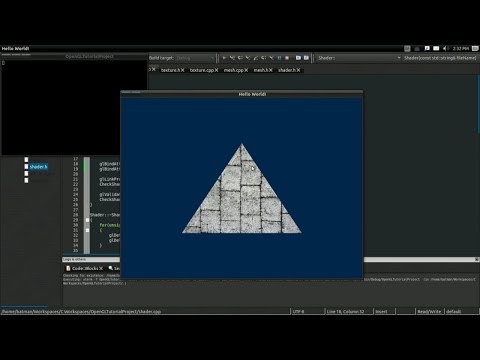Collapse the code fold marker at line 31

click(87, 230)
